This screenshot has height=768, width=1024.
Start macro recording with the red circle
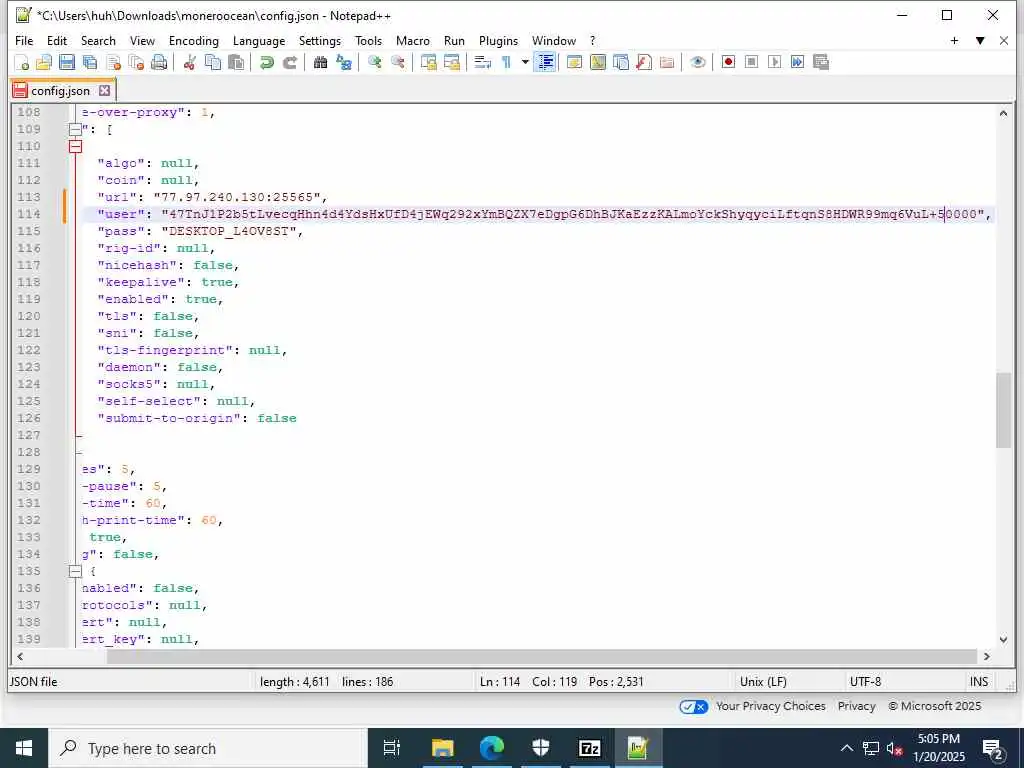(728, 62)
